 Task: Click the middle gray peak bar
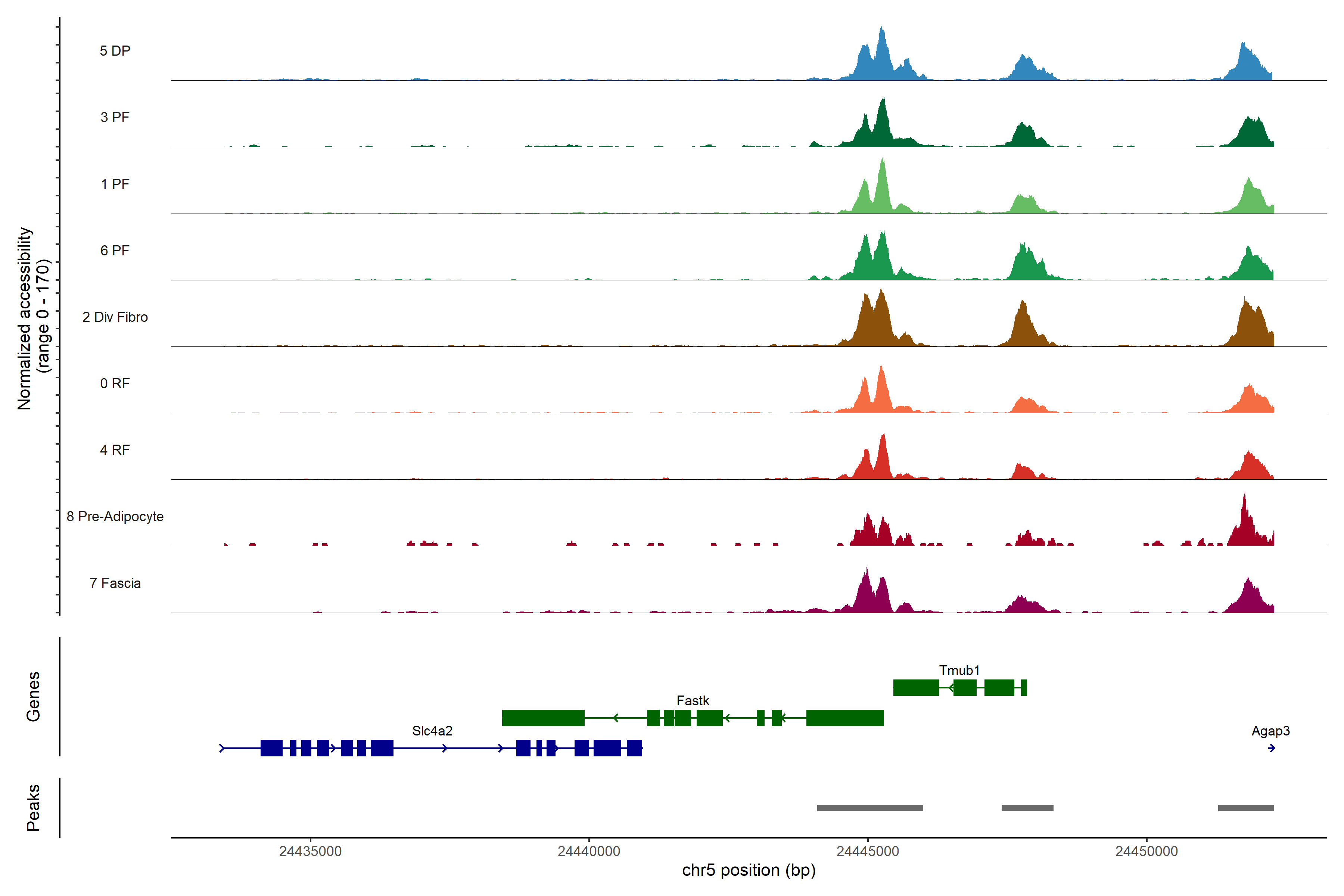tap(1027, 808)
